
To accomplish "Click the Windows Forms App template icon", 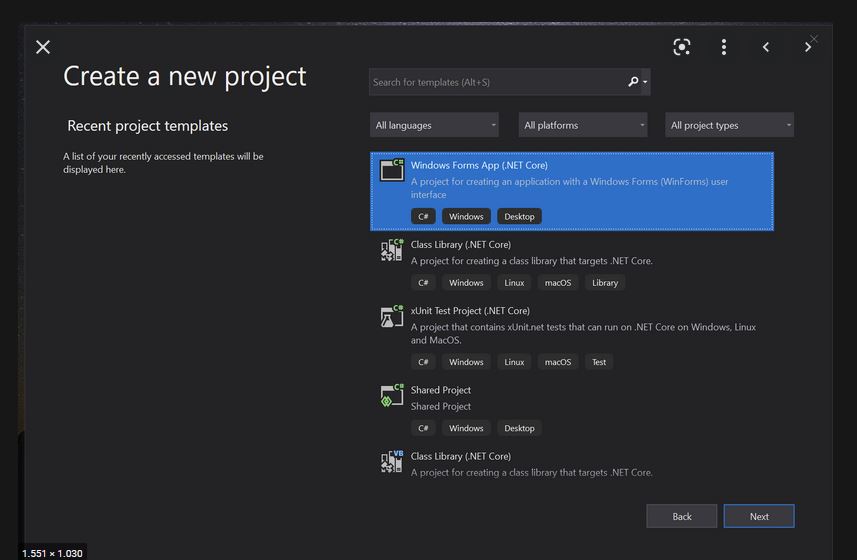I will (x=392, y=170).
